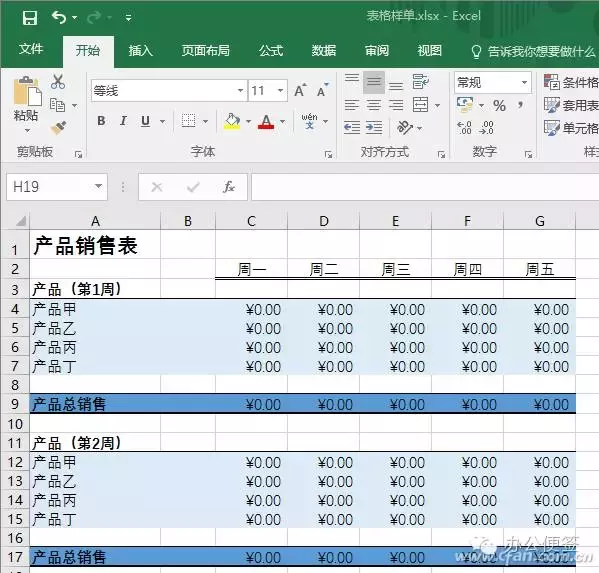Click the 单元格样式 cell styles button
Screen dimensions: 599x573
[571, 128]
